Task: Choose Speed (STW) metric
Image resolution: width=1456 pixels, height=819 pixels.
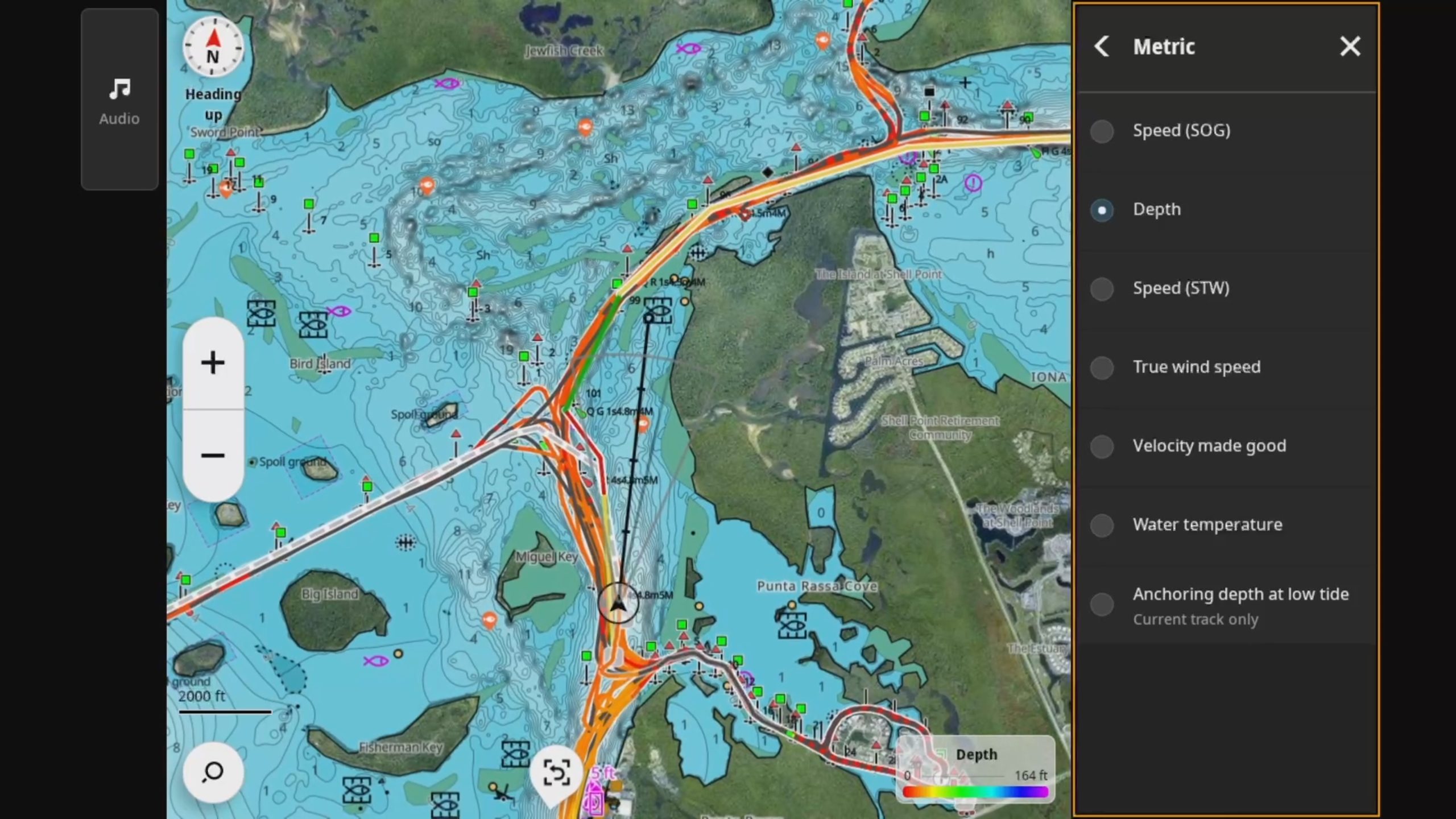Action: pos(1226,288)
